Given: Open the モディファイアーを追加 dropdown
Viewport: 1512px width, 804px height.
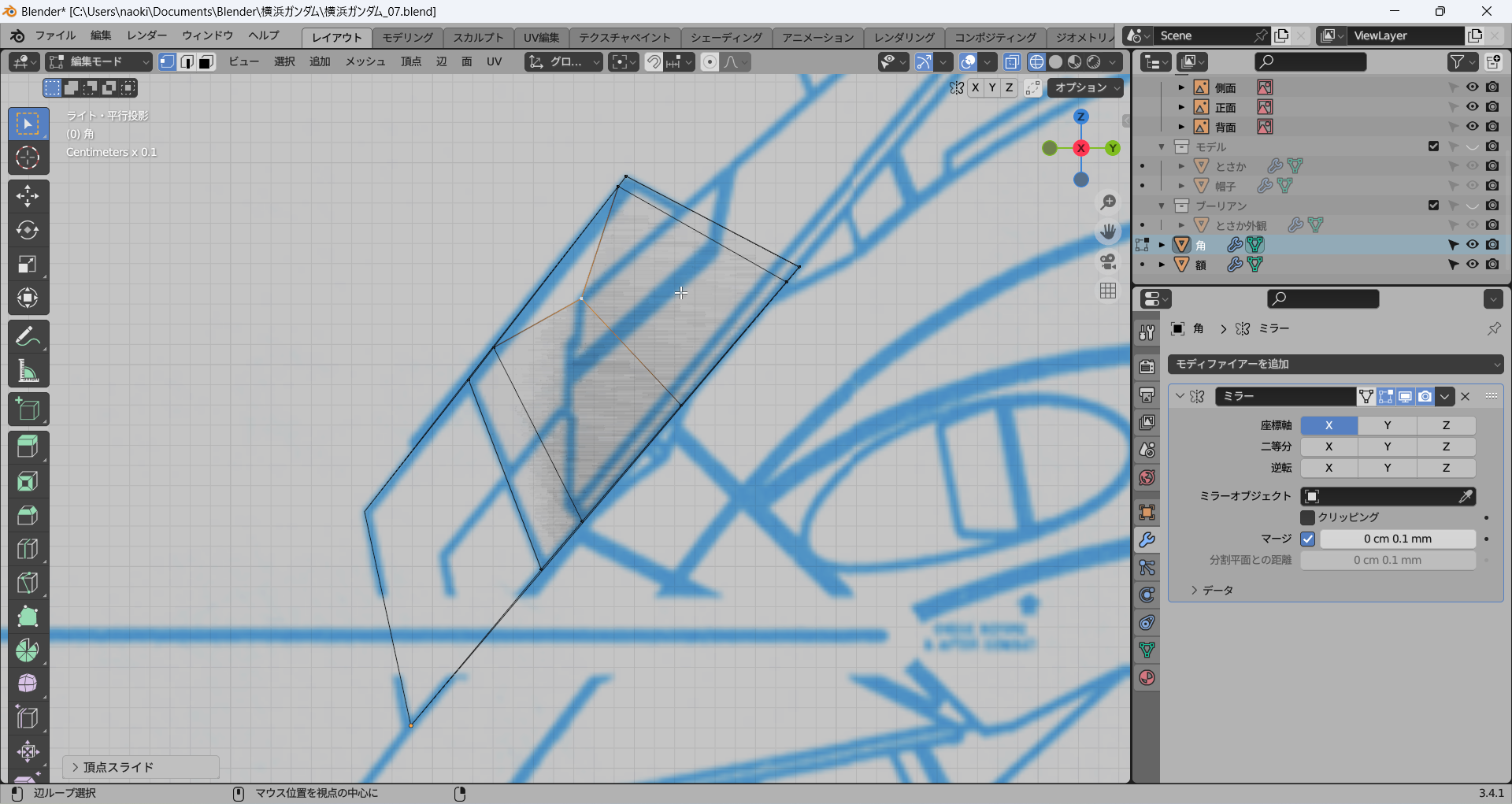Looking at the screenshot, I should [x=1336, y=364].
